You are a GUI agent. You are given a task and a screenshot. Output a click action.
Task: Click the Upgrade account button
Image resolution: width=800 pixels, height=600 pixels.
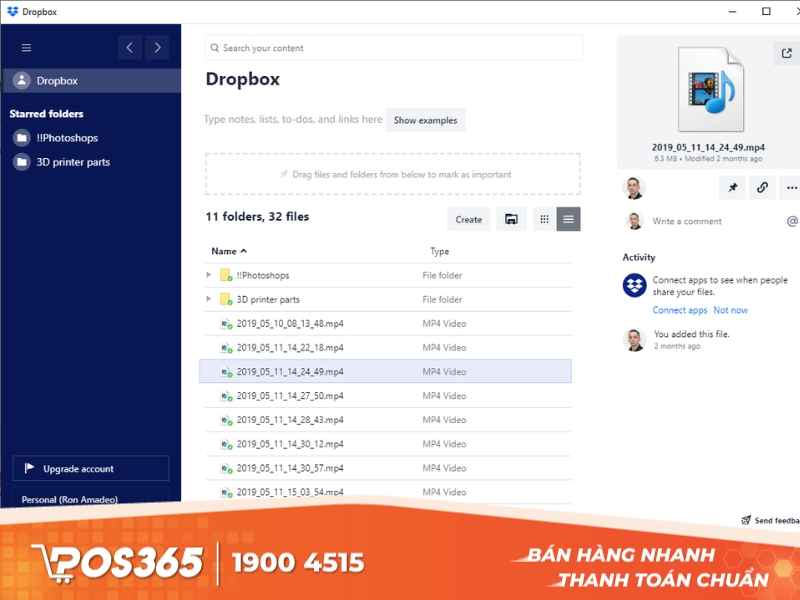[x=91, y=468]
